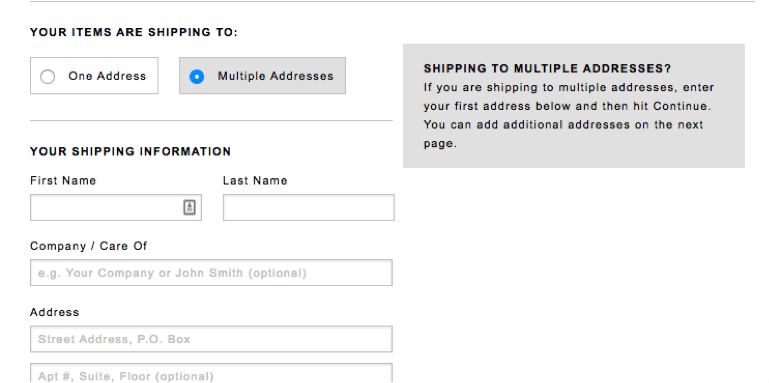Select the Multiple Addresses radio circle
Viewport: 769px width, 383px height.
(197, 77)
